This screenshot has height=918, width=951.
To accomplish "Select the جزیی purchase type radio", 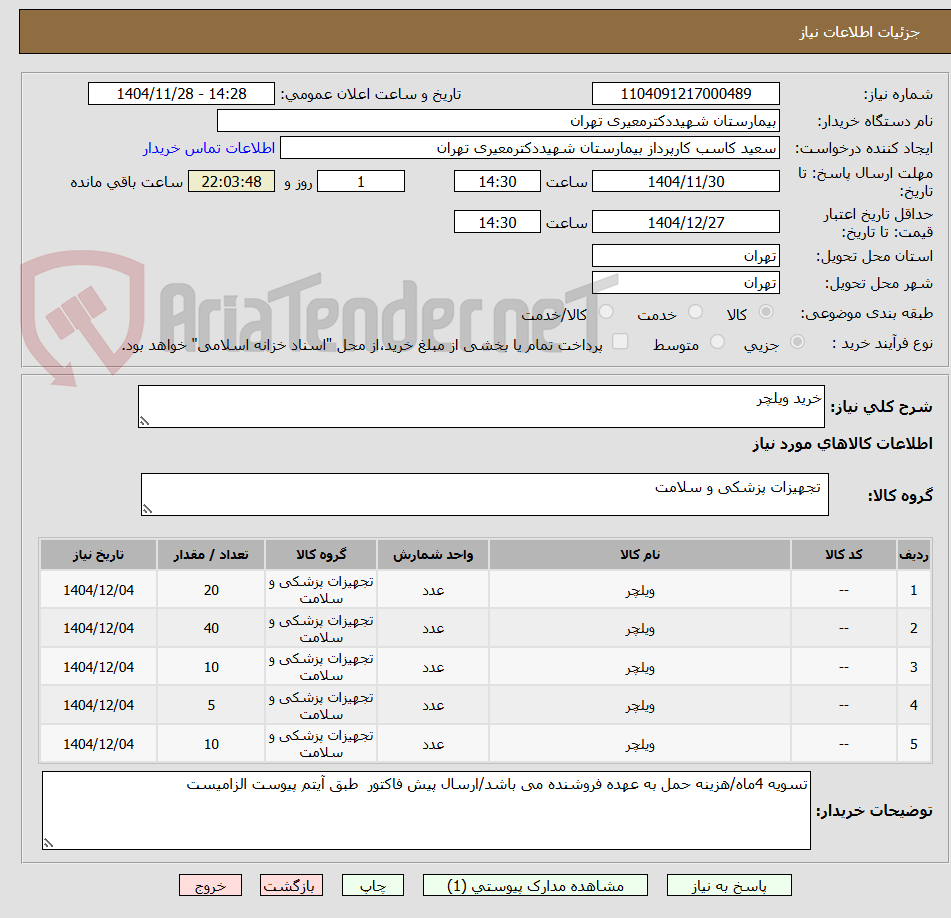I will point(798,342).
